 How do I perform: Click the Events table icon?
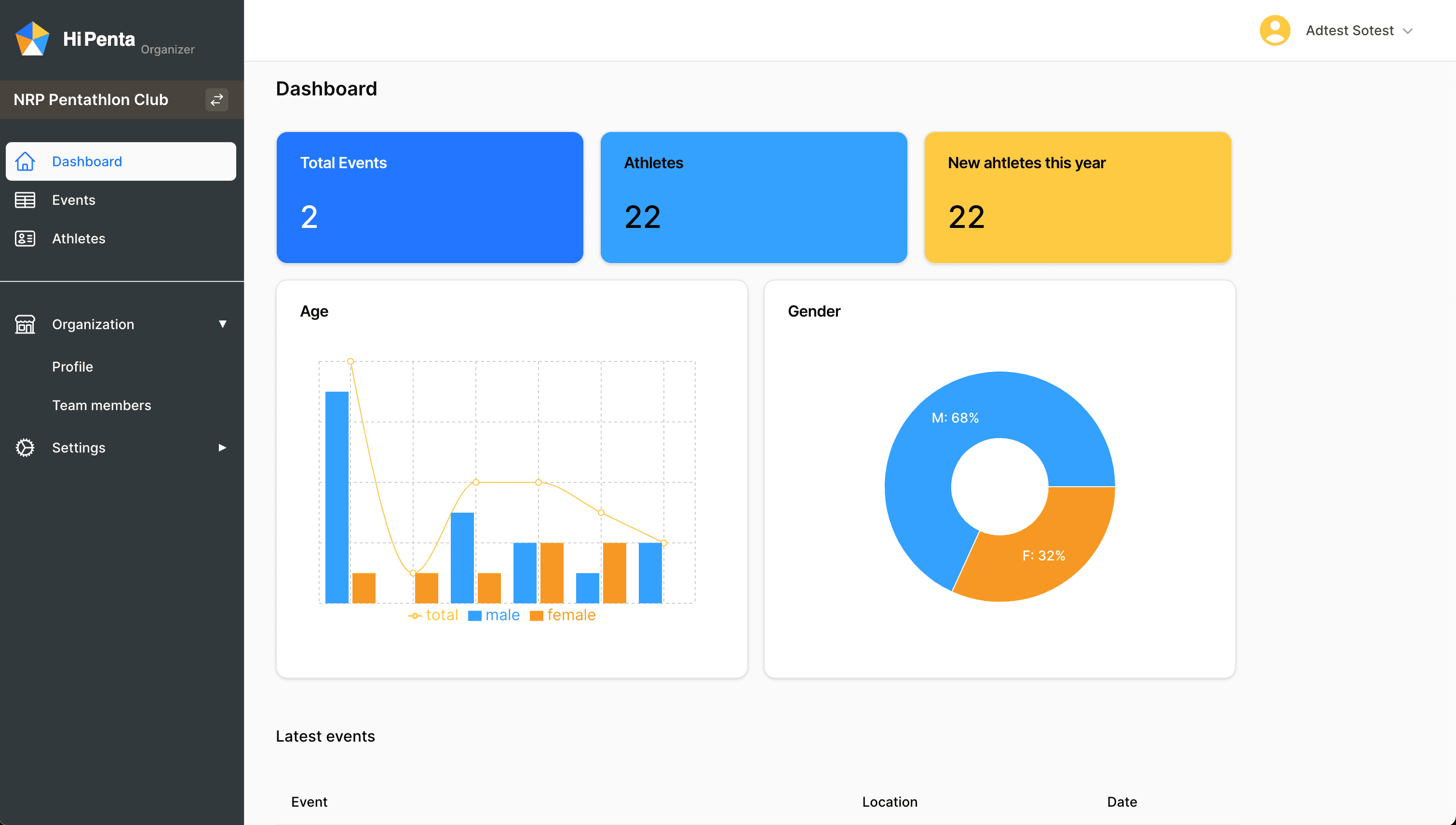(x=25, y=200)
